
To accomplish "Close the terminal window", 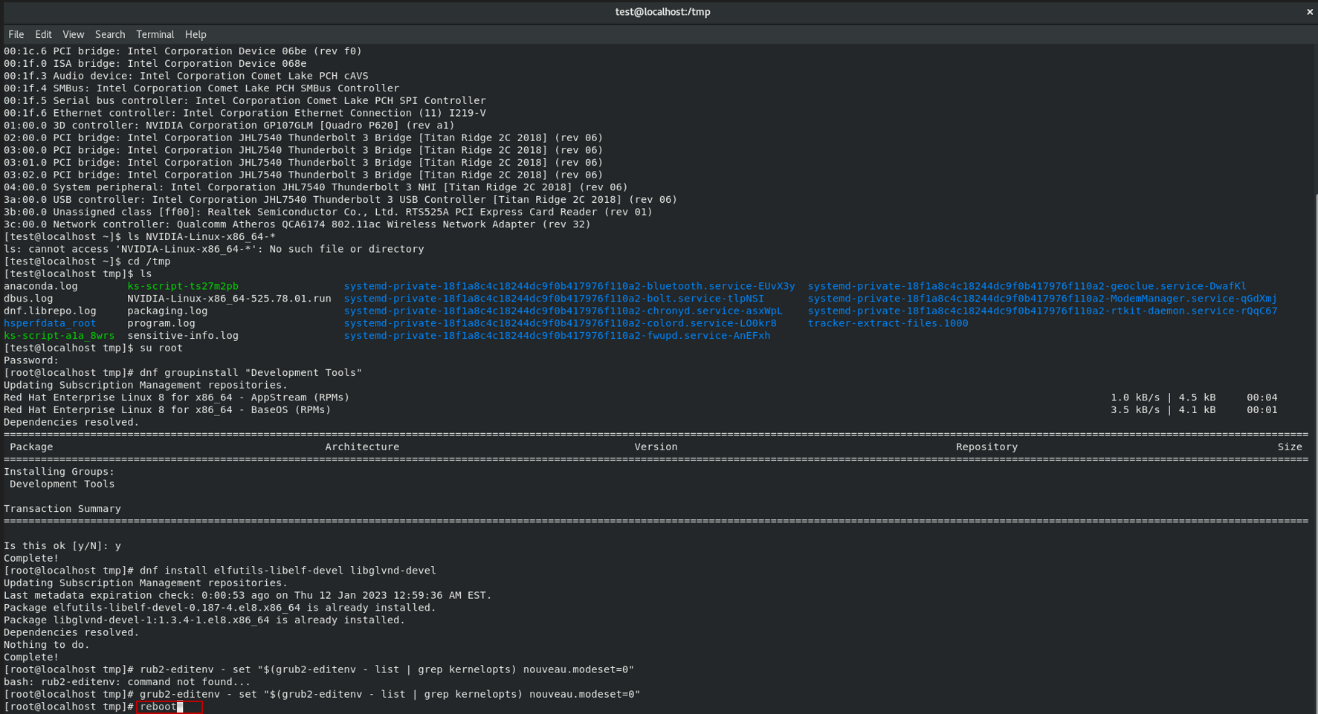I will (x=1309, y=12).
